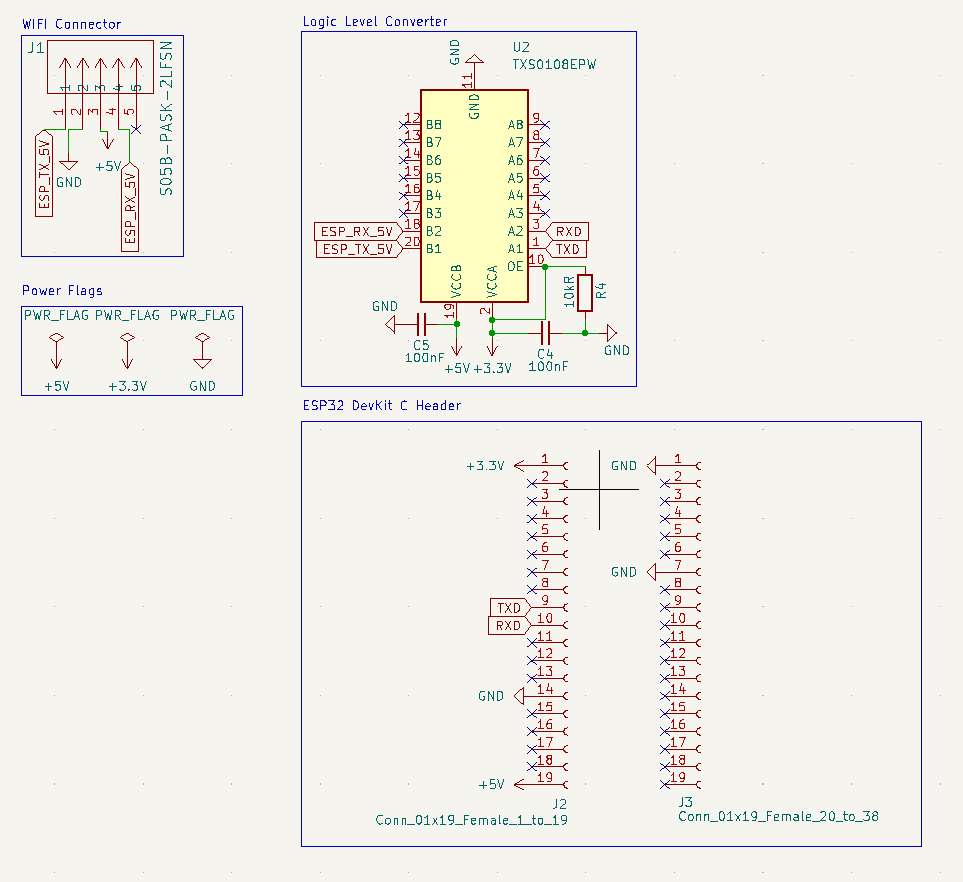Click the '10kR' resistor value text

(569, 292)
